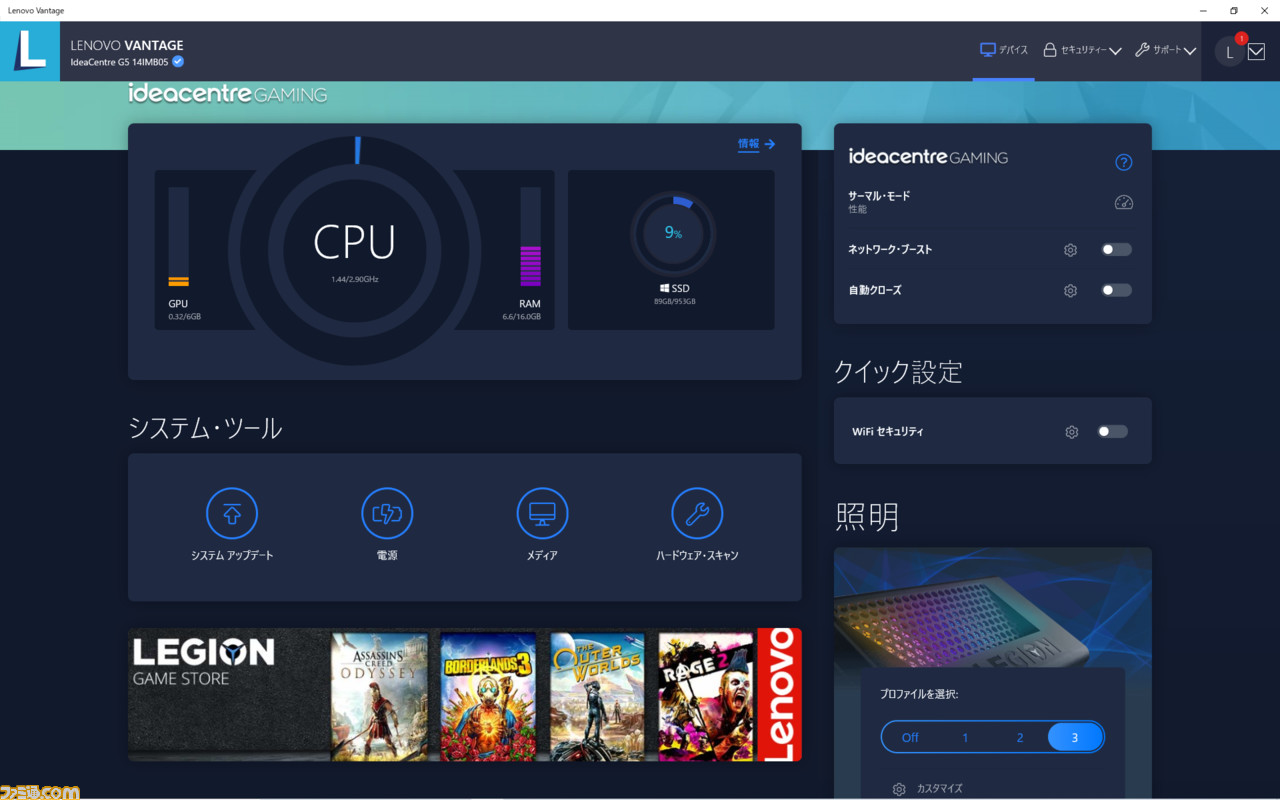Open WiFi Security settings gear
Image resolution: width=1280 pixels, height=800 pixels.
[x=1072, y=432]
